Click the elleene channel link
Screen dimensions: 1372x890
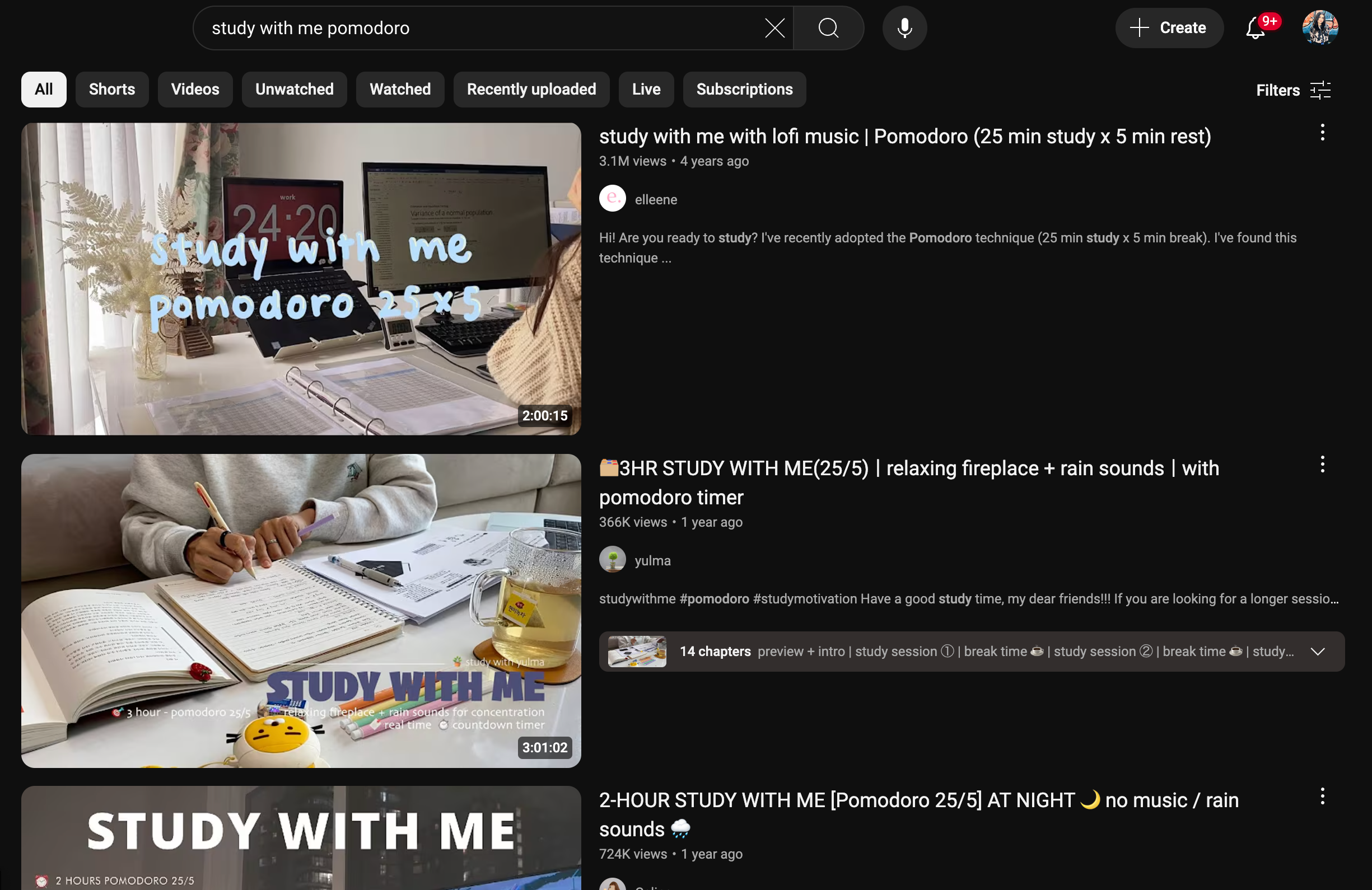point(654,198)
